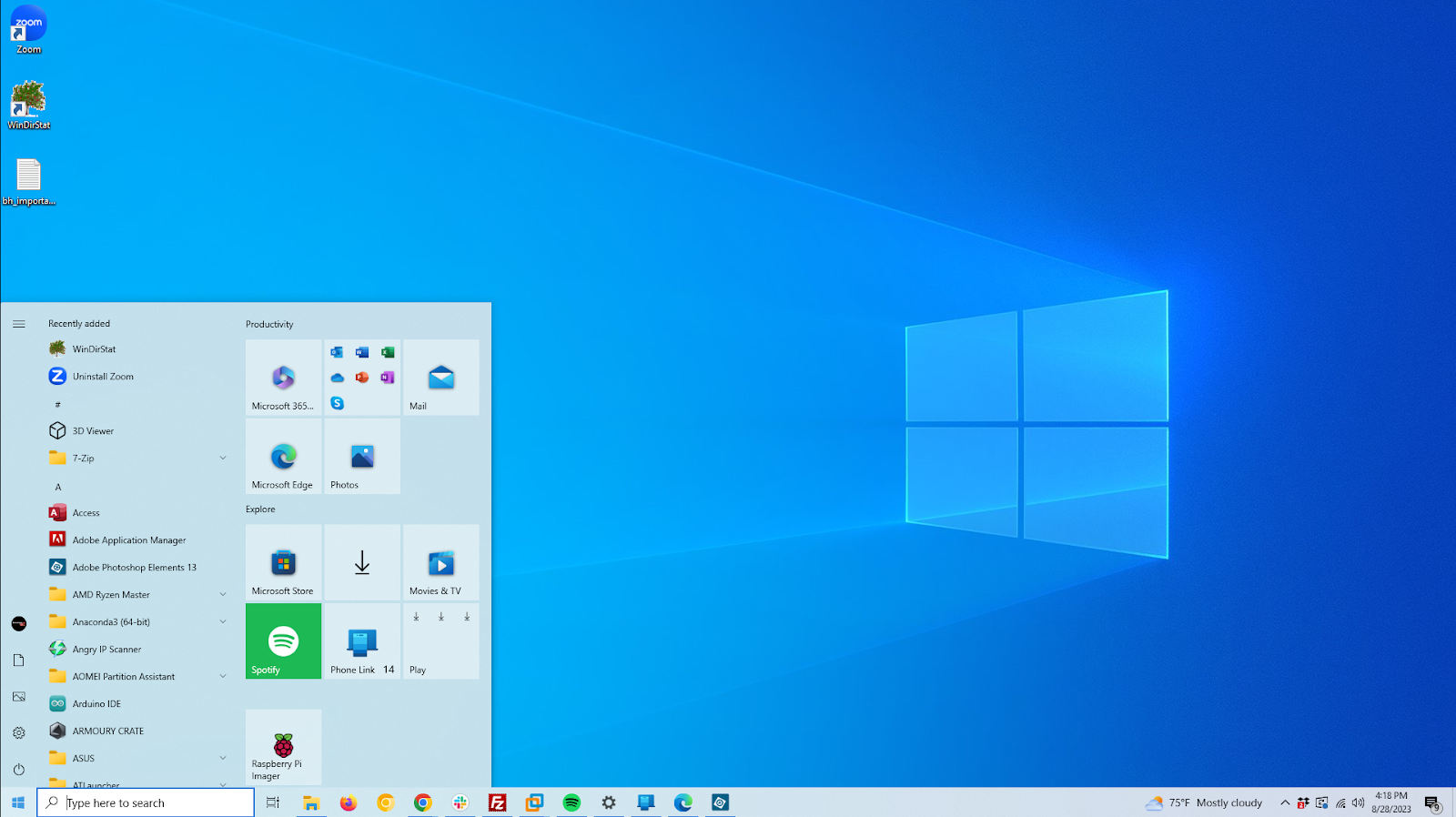Click the Dropbox tray icon

1302,802
